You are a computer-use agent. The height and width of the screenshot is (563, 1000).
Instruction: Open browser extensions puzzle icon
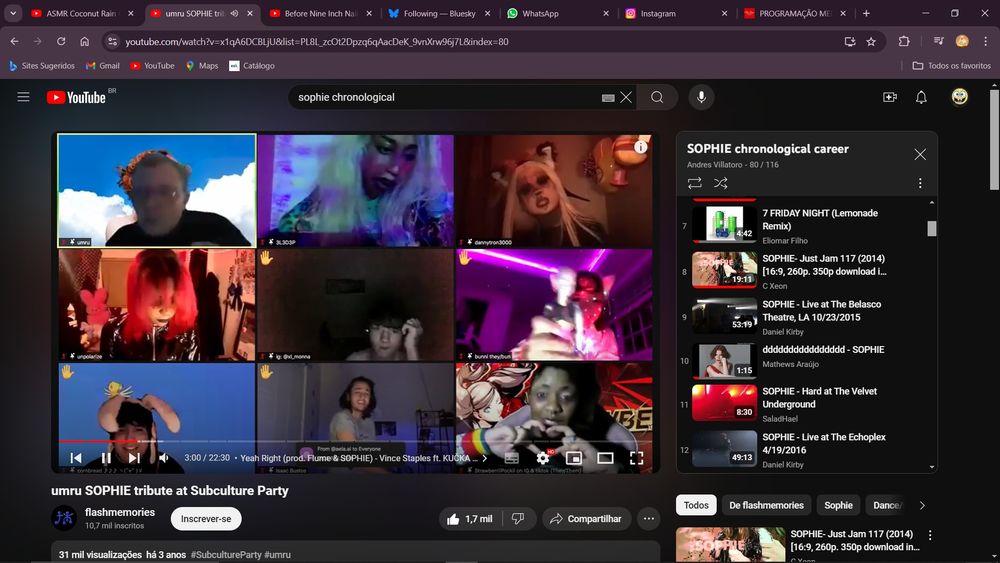click(904, 41)
